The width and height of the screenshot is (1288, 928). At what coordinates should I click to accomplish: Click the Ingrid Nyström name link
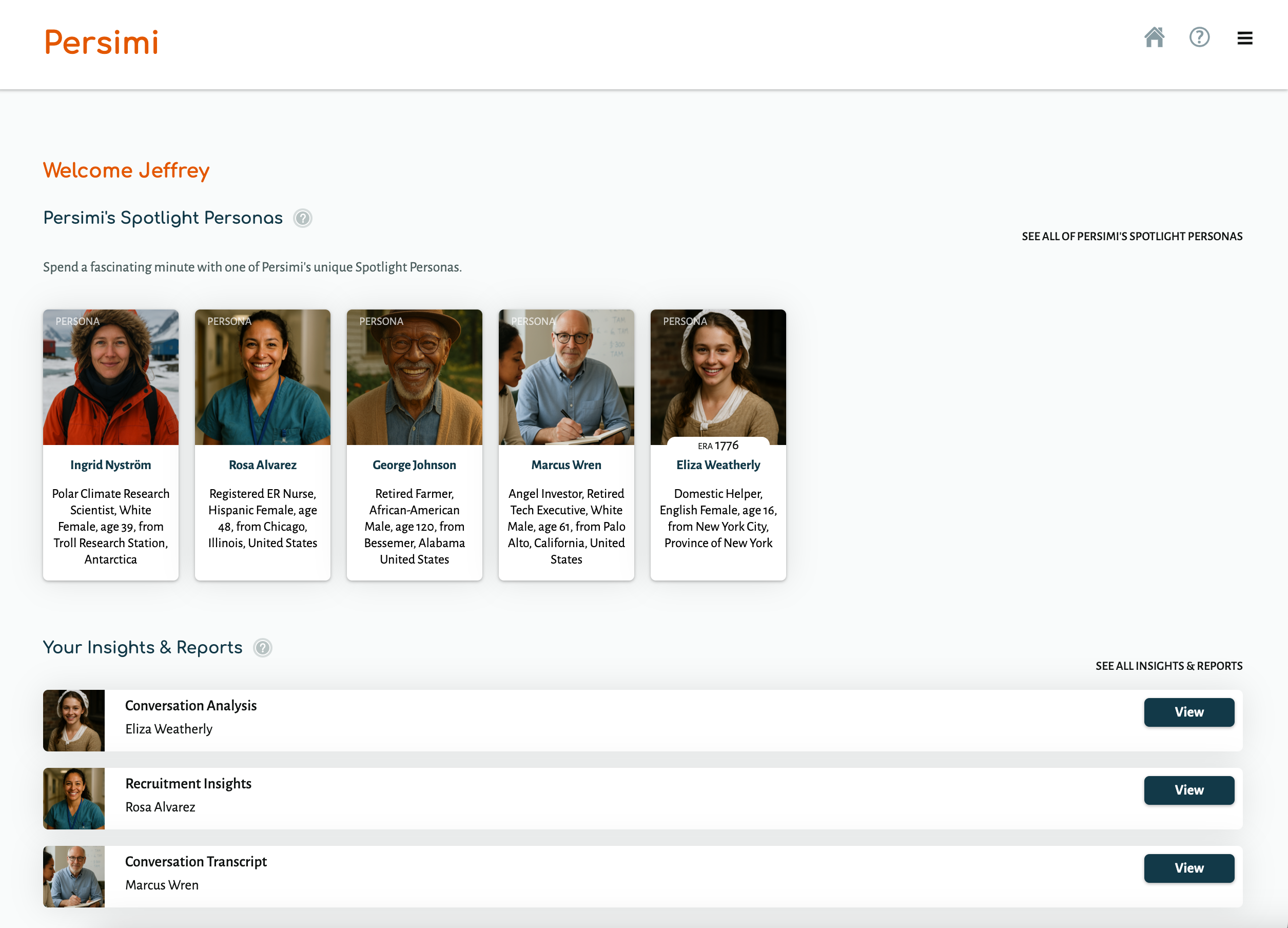coord(111,465)
